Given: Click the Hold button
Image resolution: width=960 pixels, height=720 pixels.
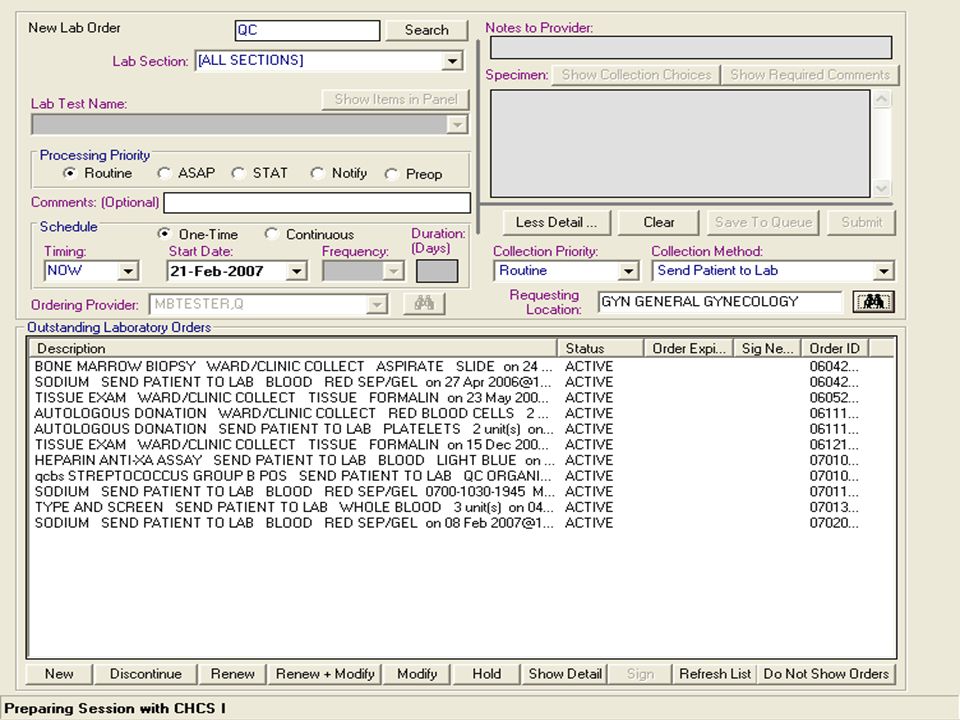Looking at the screenshot, I should pos(487,674).
